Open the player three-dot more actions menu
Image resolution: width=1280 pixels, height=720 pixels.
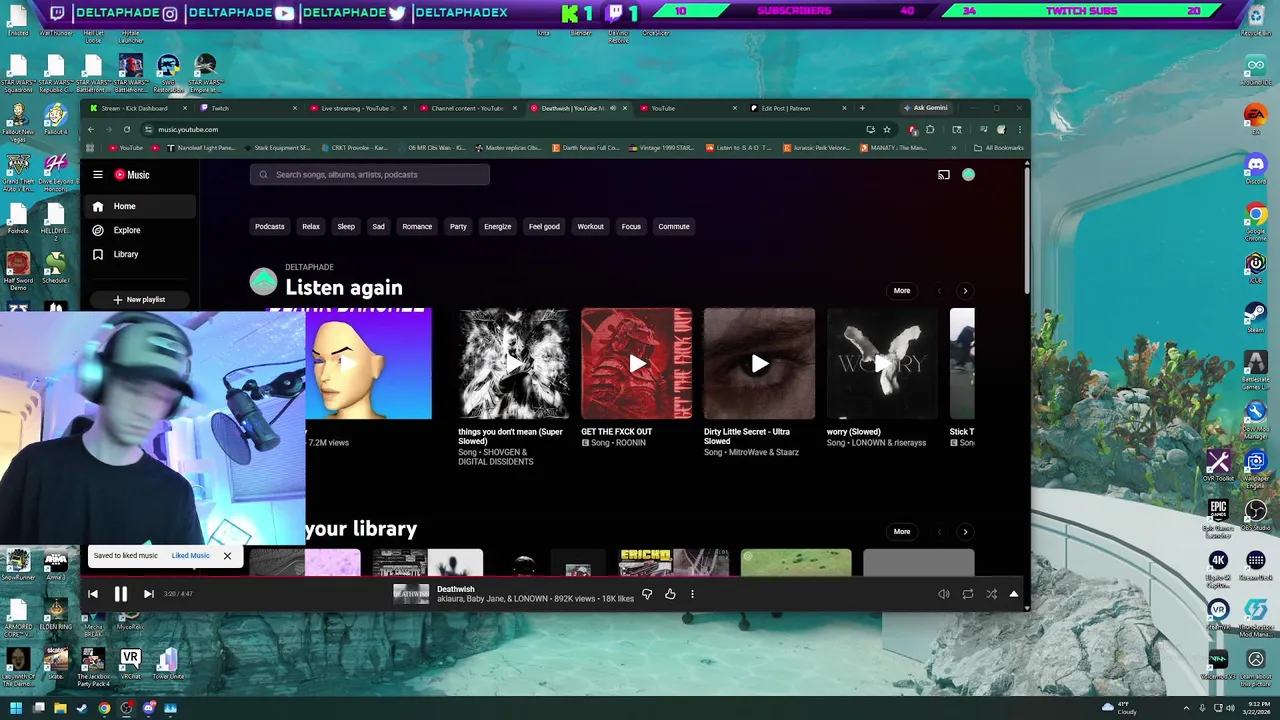[x=692, y=594]
